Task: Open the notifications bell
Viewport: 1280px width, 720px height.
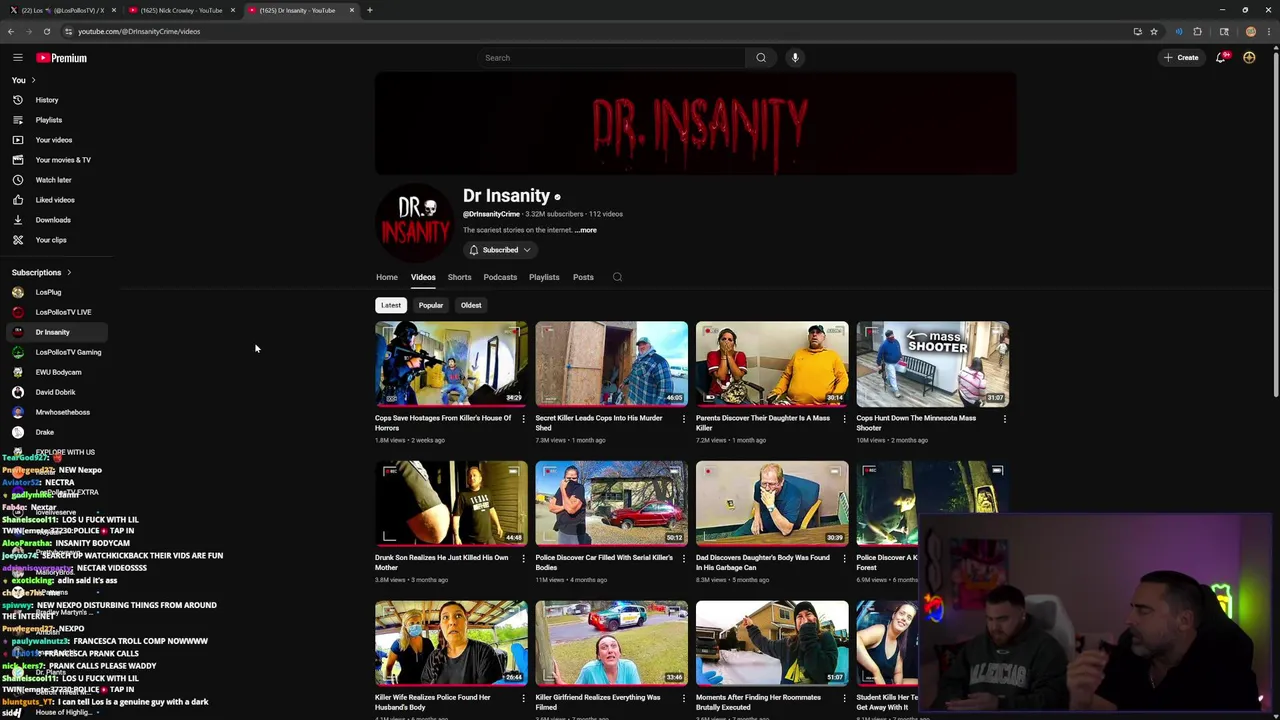Action: tap(1221, 58)
